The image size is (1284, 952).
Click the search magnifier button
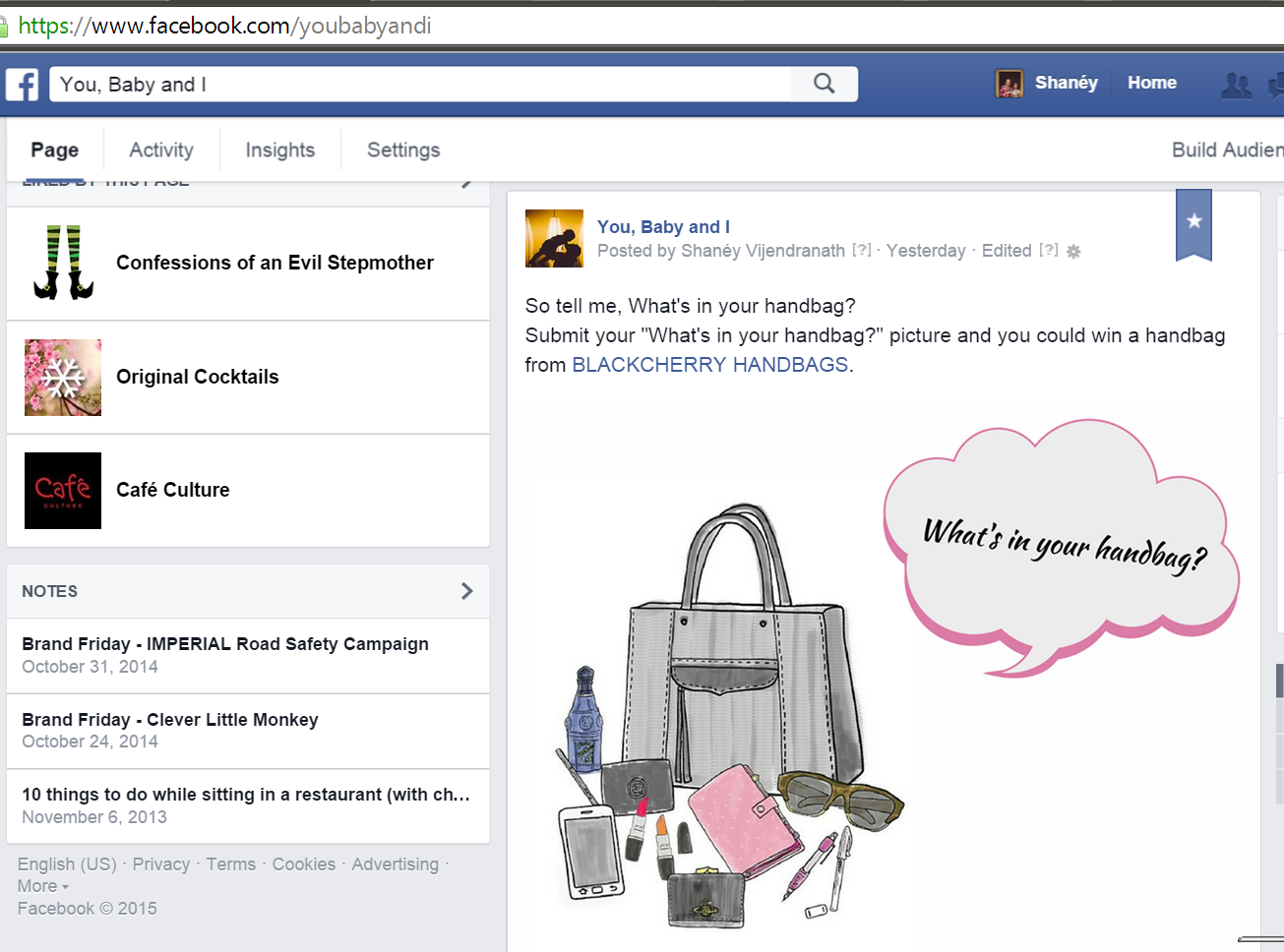point(825,84)
